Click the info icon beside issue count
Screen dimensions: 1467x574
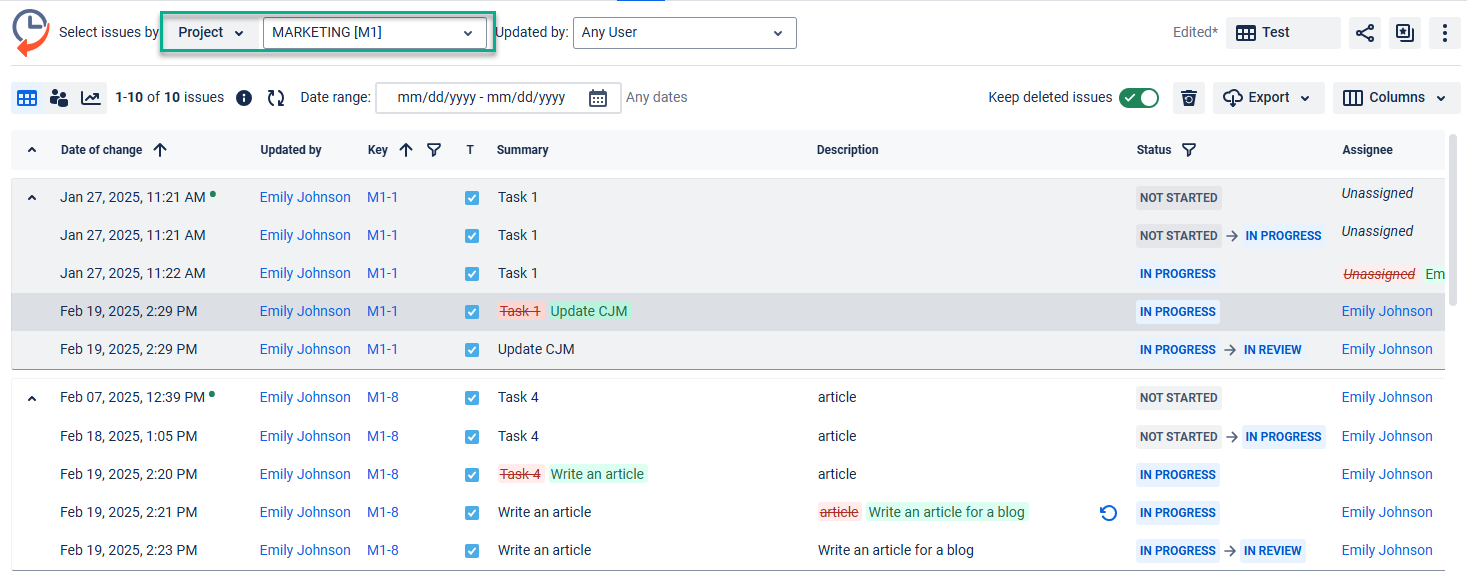(x=244, y=98)
